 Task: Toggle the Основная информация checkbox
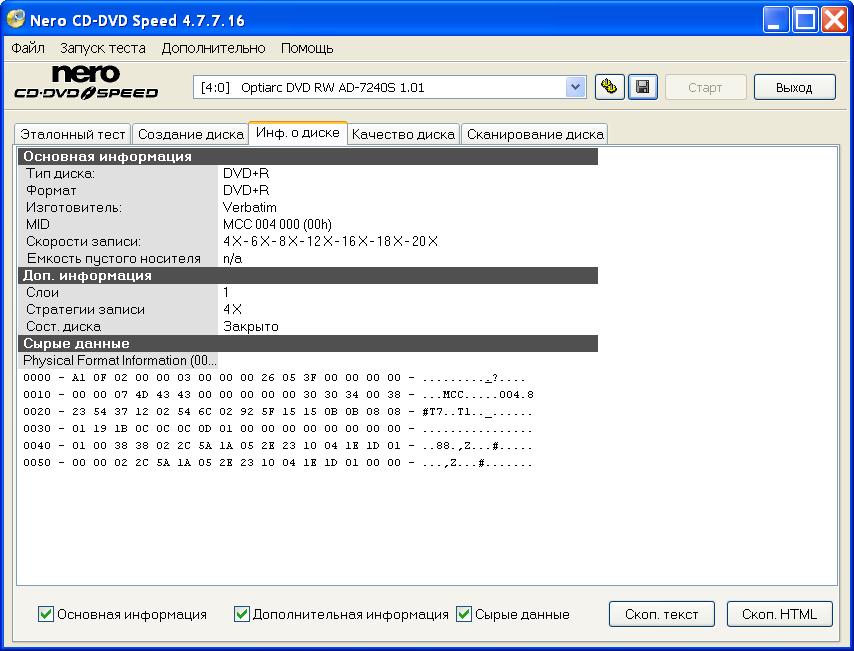click(x=46, y=614)
